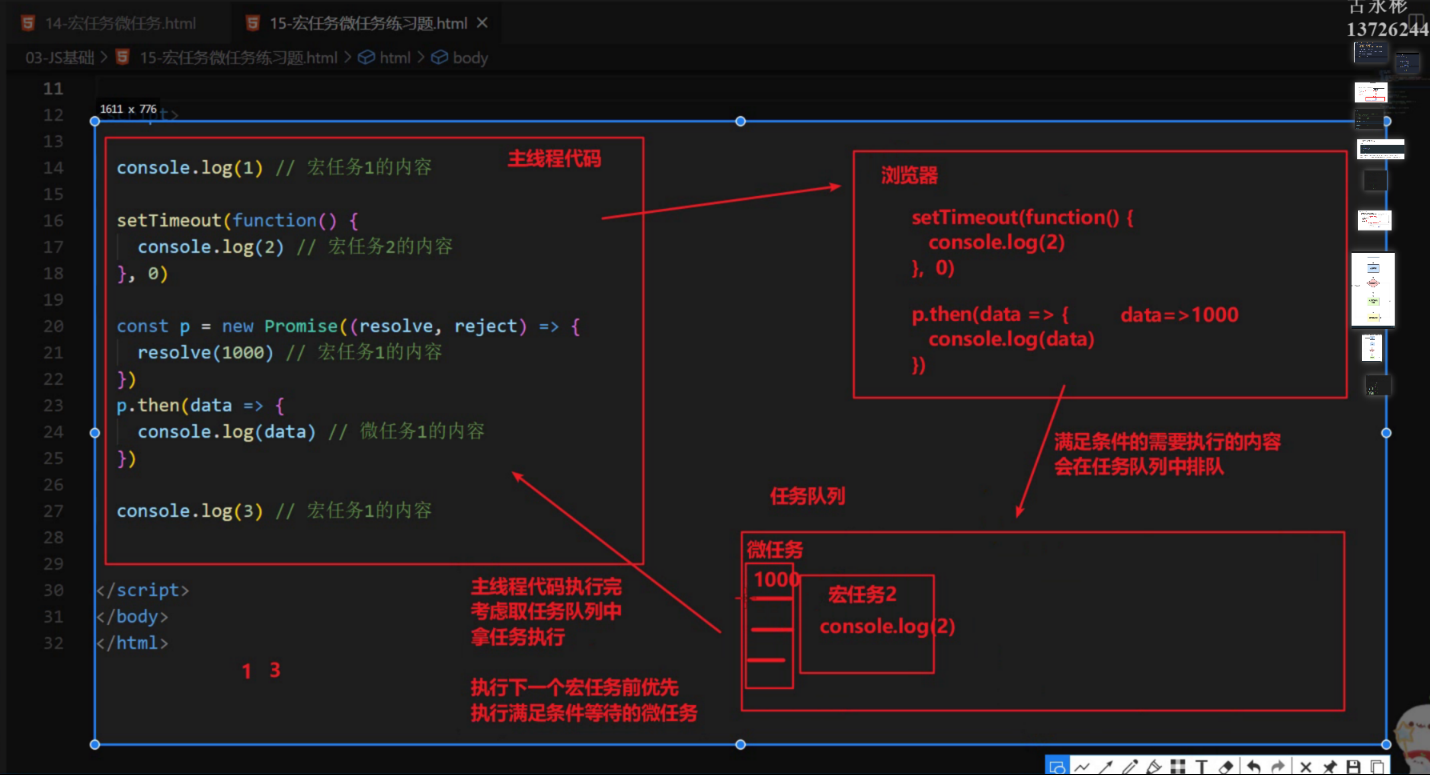Image resolution: width=1430 pixels, height=775 pixels.
Task: Click the bottom-left corner selection handle
Action: [x=95, y=744]
